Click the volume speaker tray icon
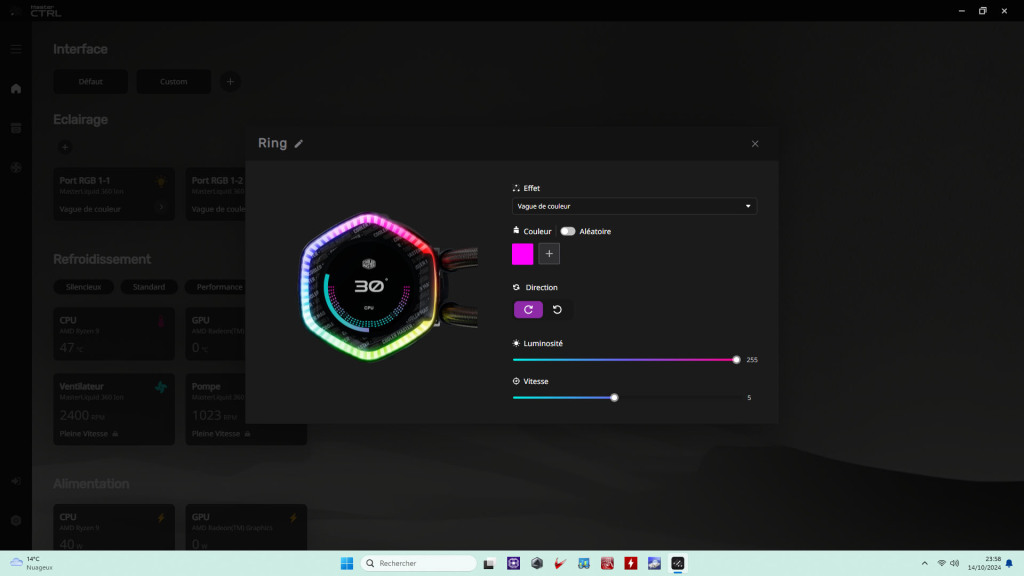Screen dimensions: 1024x576 click(x=955, y=563)
